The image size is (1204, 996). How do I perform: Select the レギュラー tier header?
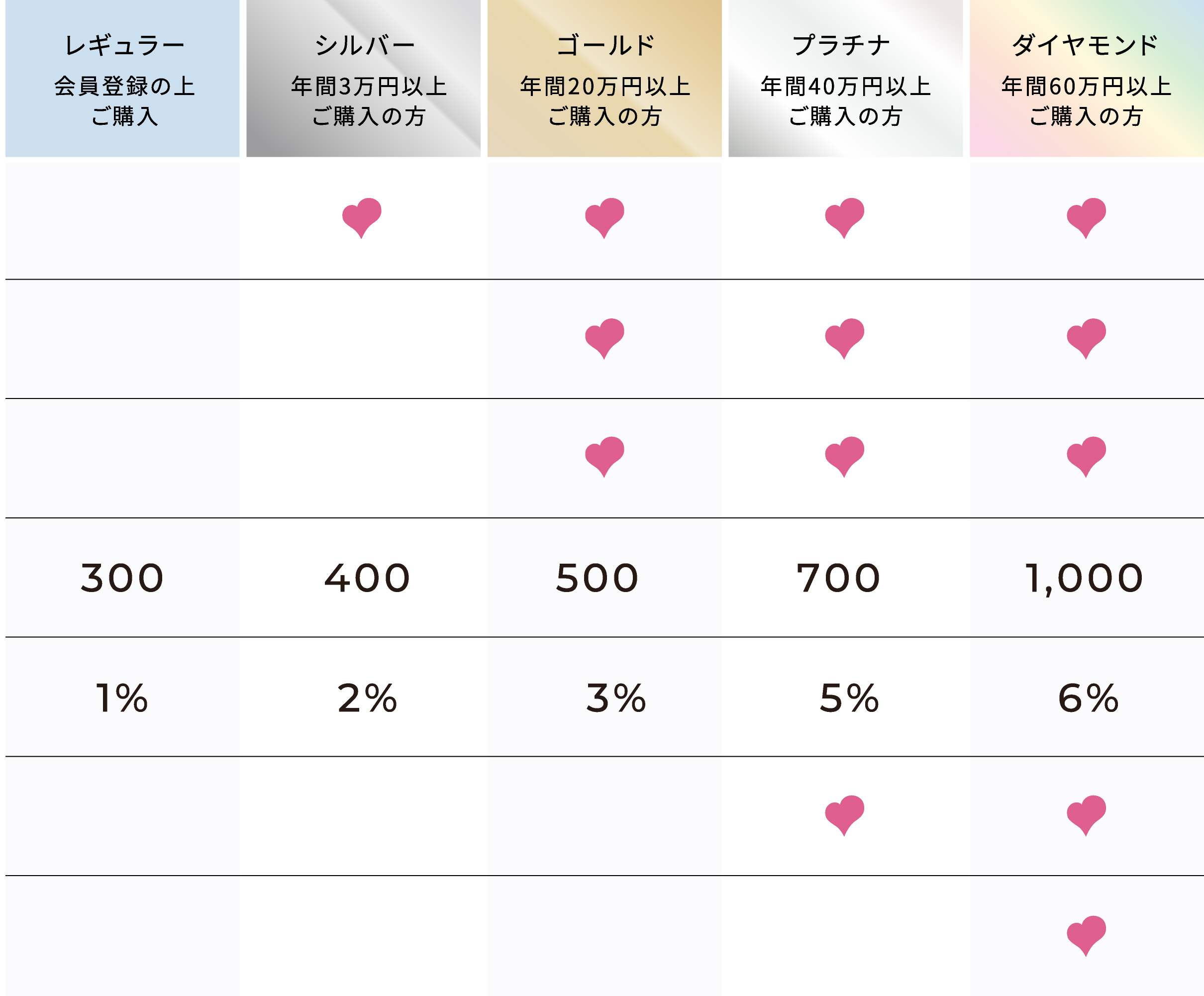[x=122, y=79]
